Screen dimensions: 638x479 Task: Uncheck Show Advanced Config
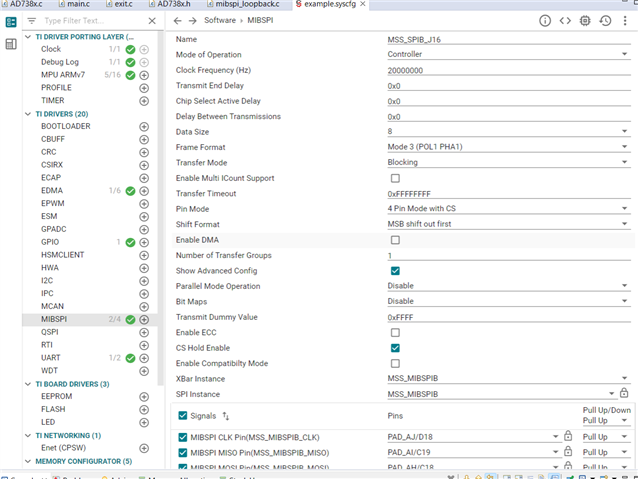[395, 271]
